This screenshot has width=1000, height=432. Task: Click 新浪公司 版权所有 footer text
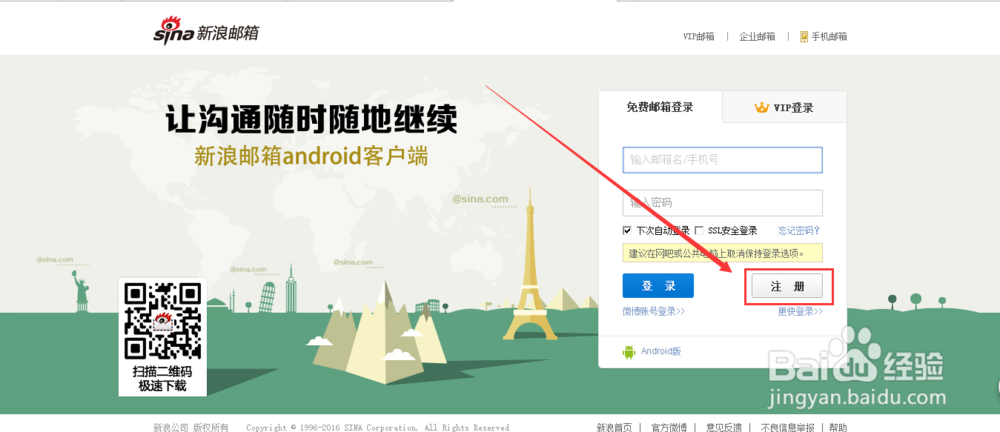pyautogui.click(x=191, y=427)
